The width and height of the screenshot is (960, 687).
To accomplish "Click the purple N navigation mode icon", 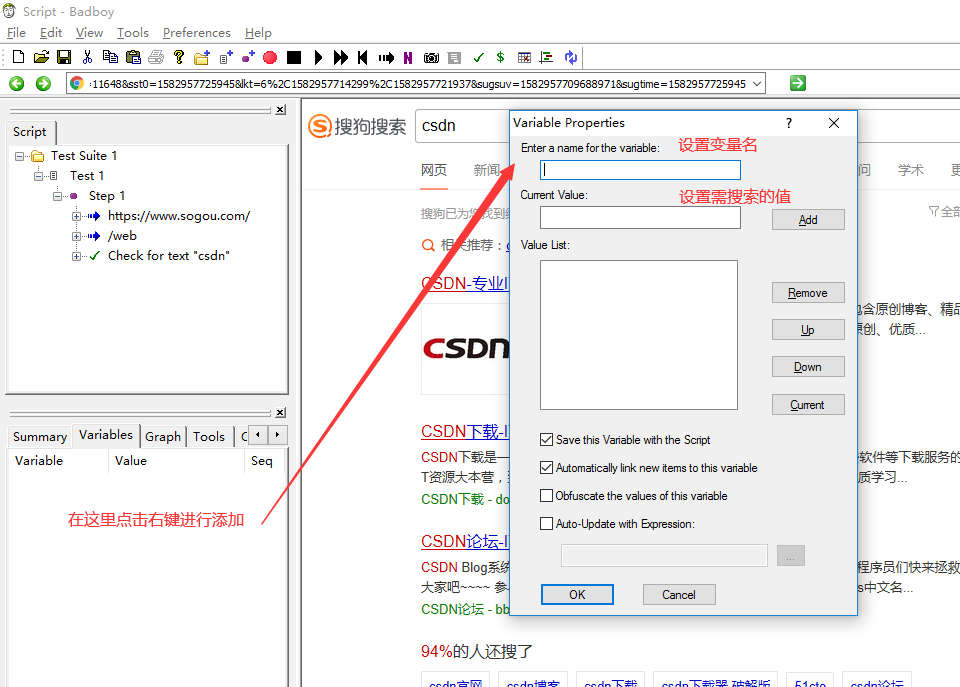I will [x=408, y=58].
